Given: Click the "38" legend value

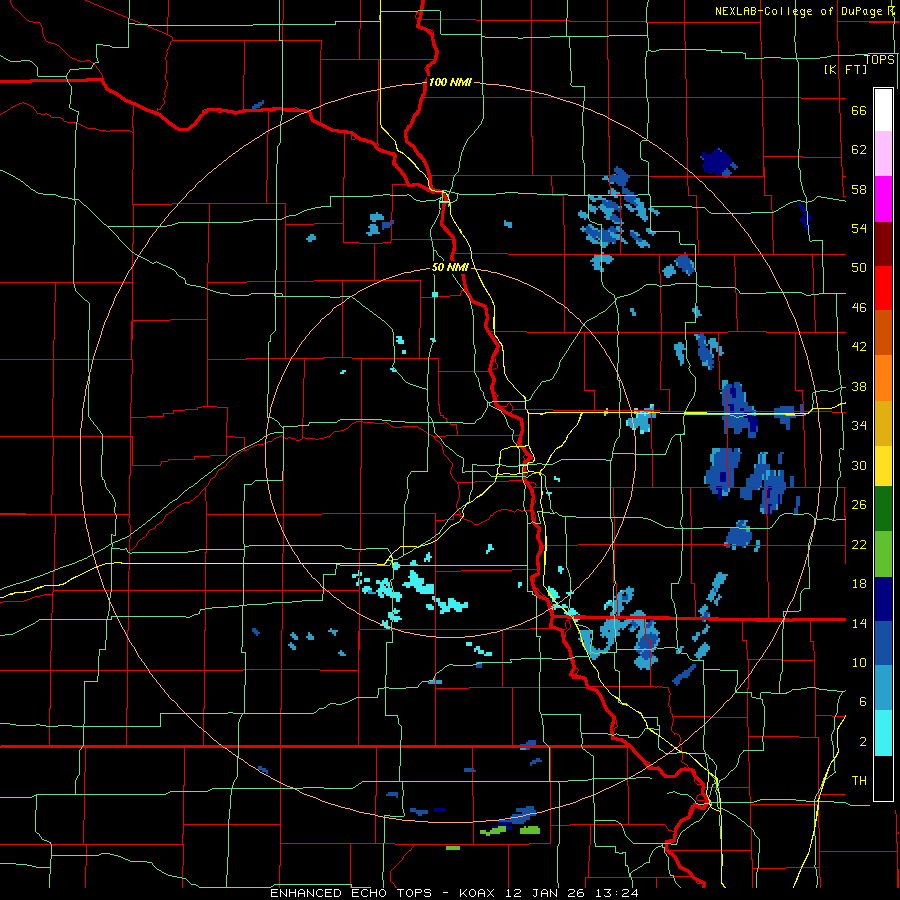Looking at the screenshot, I should (859, 387).
